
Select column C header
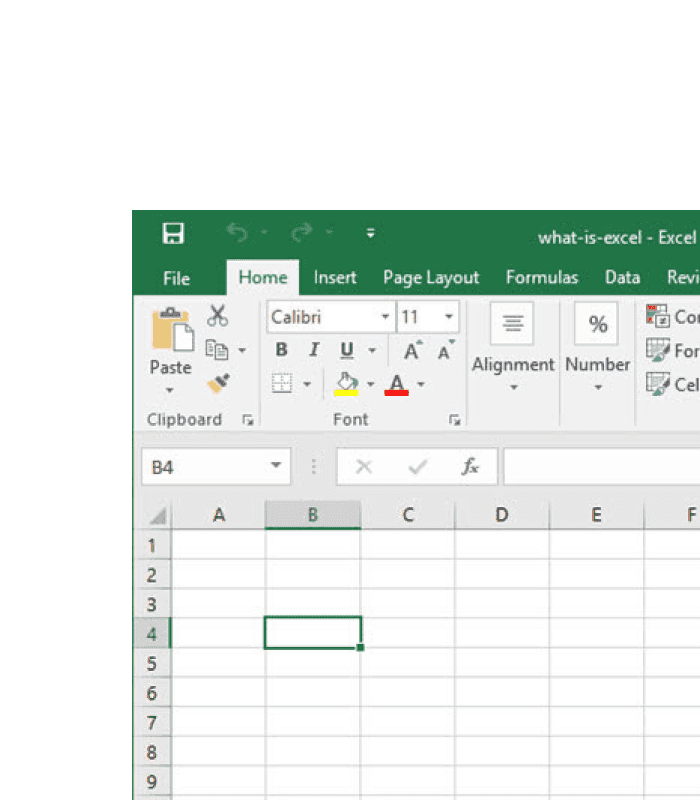tap(408, 515)
